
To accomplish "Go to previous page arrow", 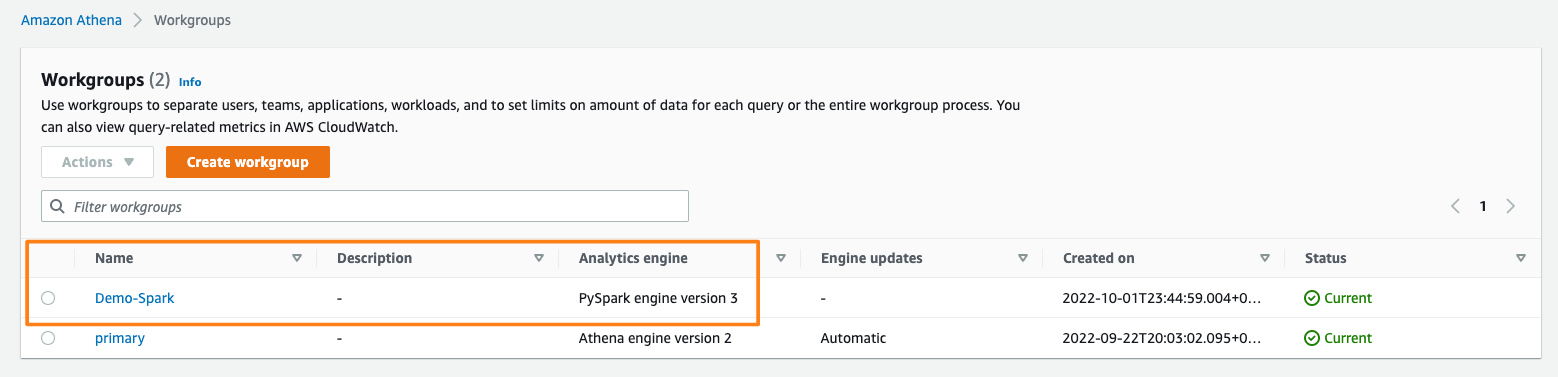I will pyautogui.click(x=1456, y=207).
